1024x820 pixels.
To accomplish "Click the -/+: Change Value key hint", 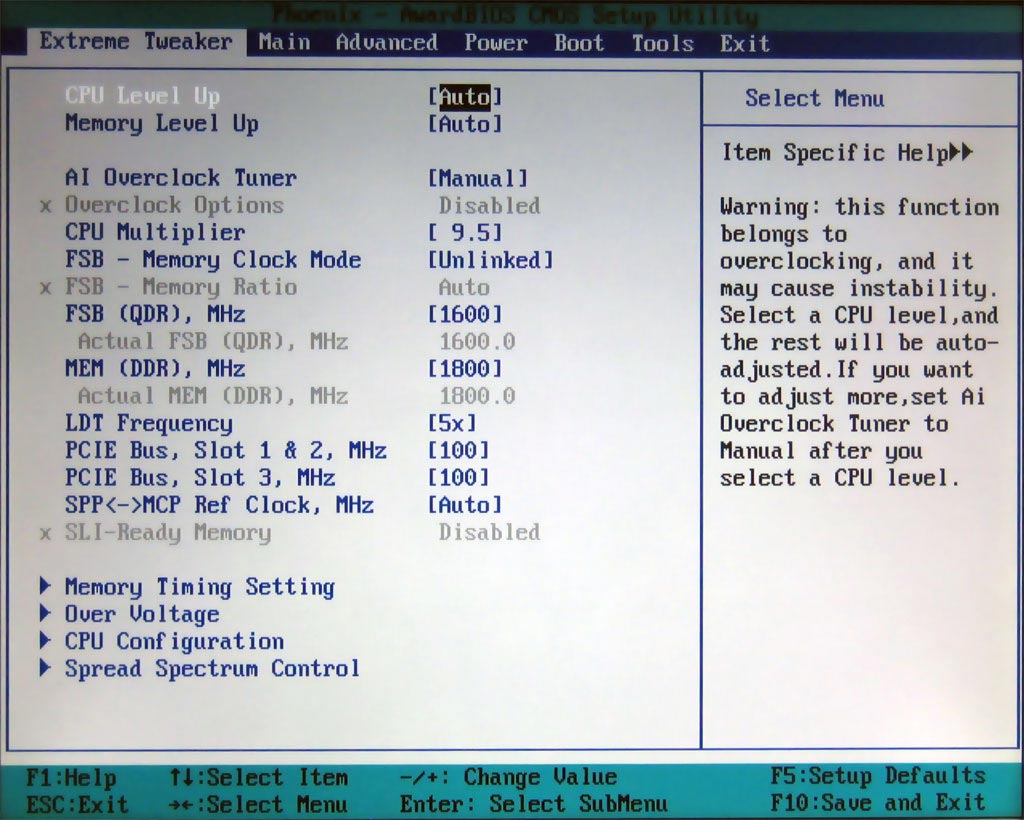I will click(508, 776).
